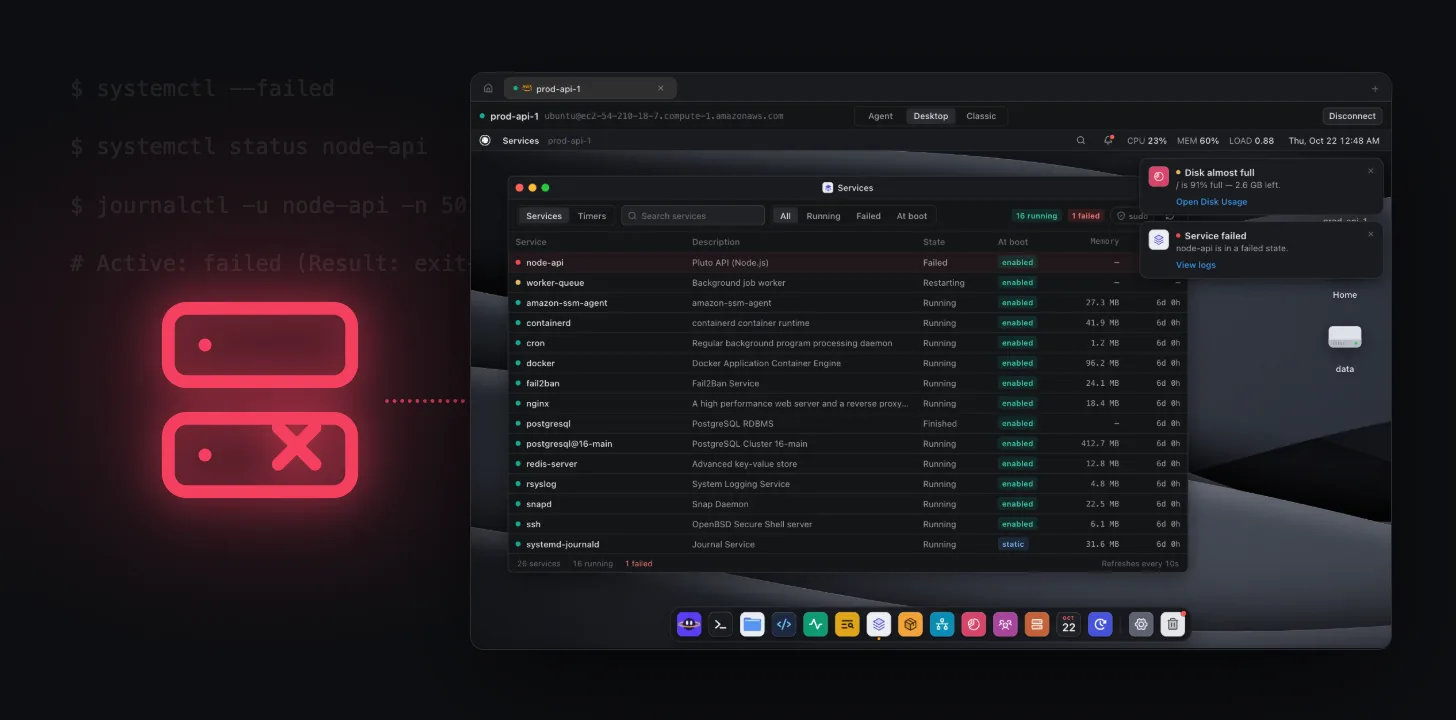This screenshot has width=1456, height=720.
Task: Dismiss the Service failed notification
Action: [x=1370, y=234]
